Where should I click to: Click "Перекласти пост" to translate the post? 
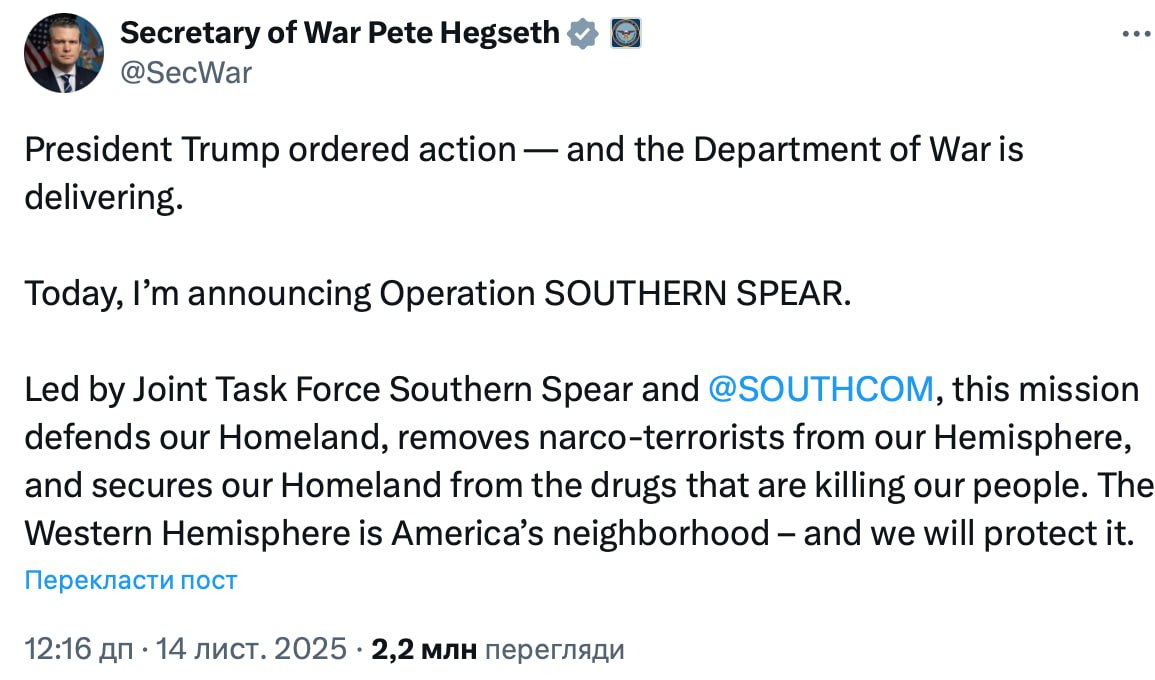pyautogui.click(x=131, y=580)
